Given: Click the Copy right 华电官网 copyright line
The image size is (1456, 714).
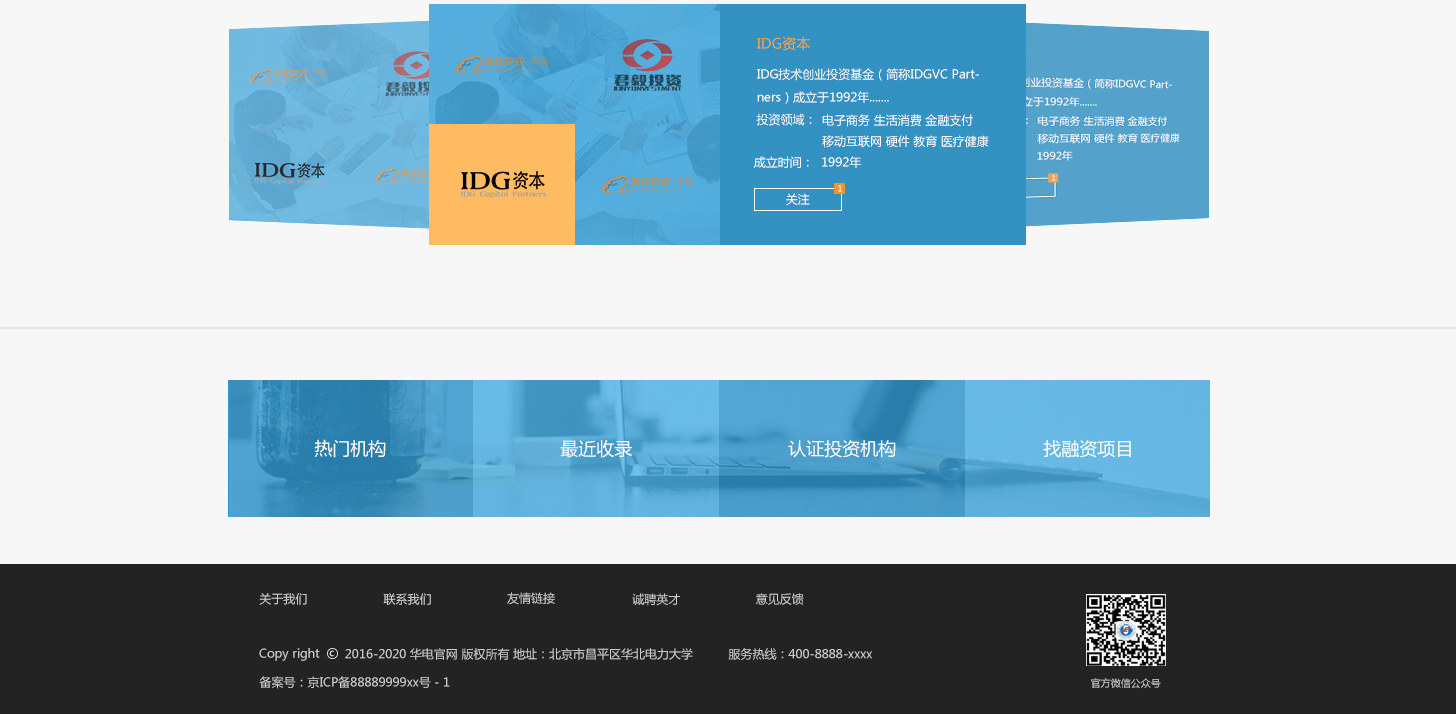Looking at the screenshot, I should point(476,655).
